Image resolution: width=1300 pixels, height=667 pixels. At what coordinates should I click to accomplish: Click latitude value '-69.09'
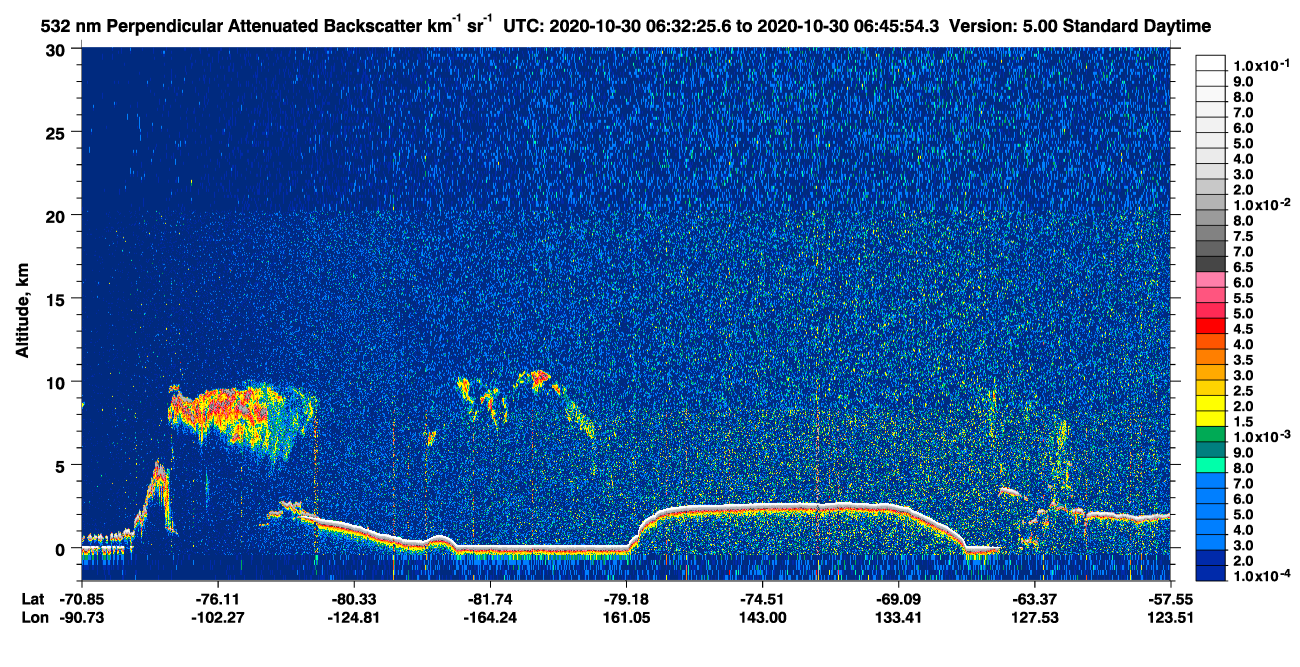[x=898, y=599]
